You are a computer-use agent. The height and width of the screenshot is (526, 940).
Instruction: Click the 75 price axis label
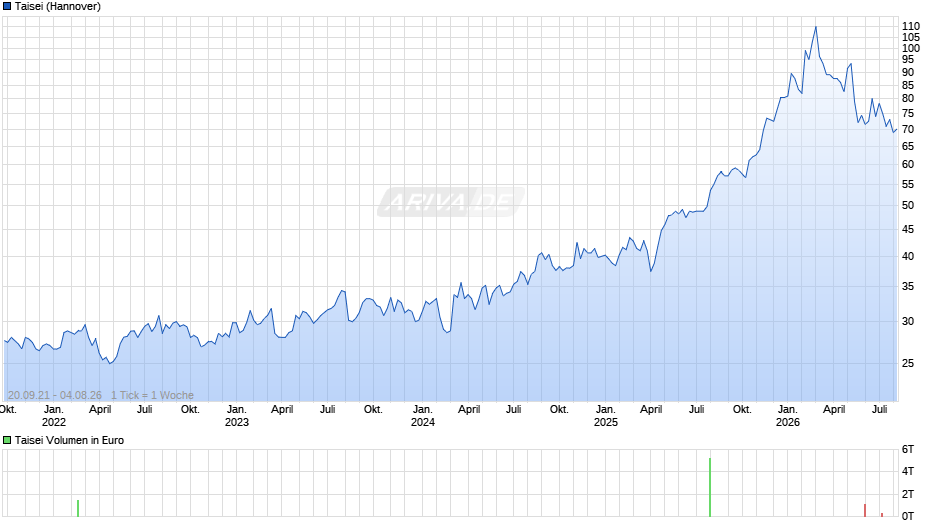click(x=908, y=114)
